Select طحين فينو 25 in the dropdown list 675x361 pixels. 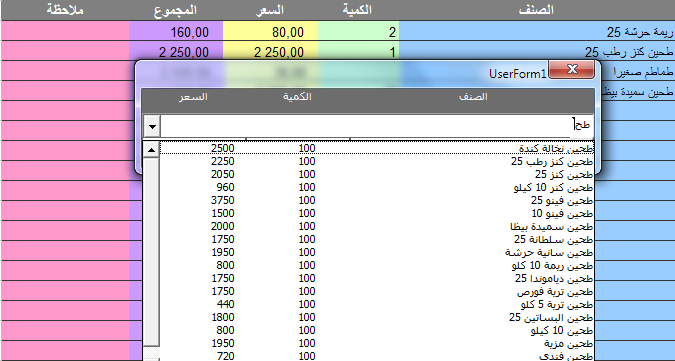pyautogui.click(x=377, y=200)
